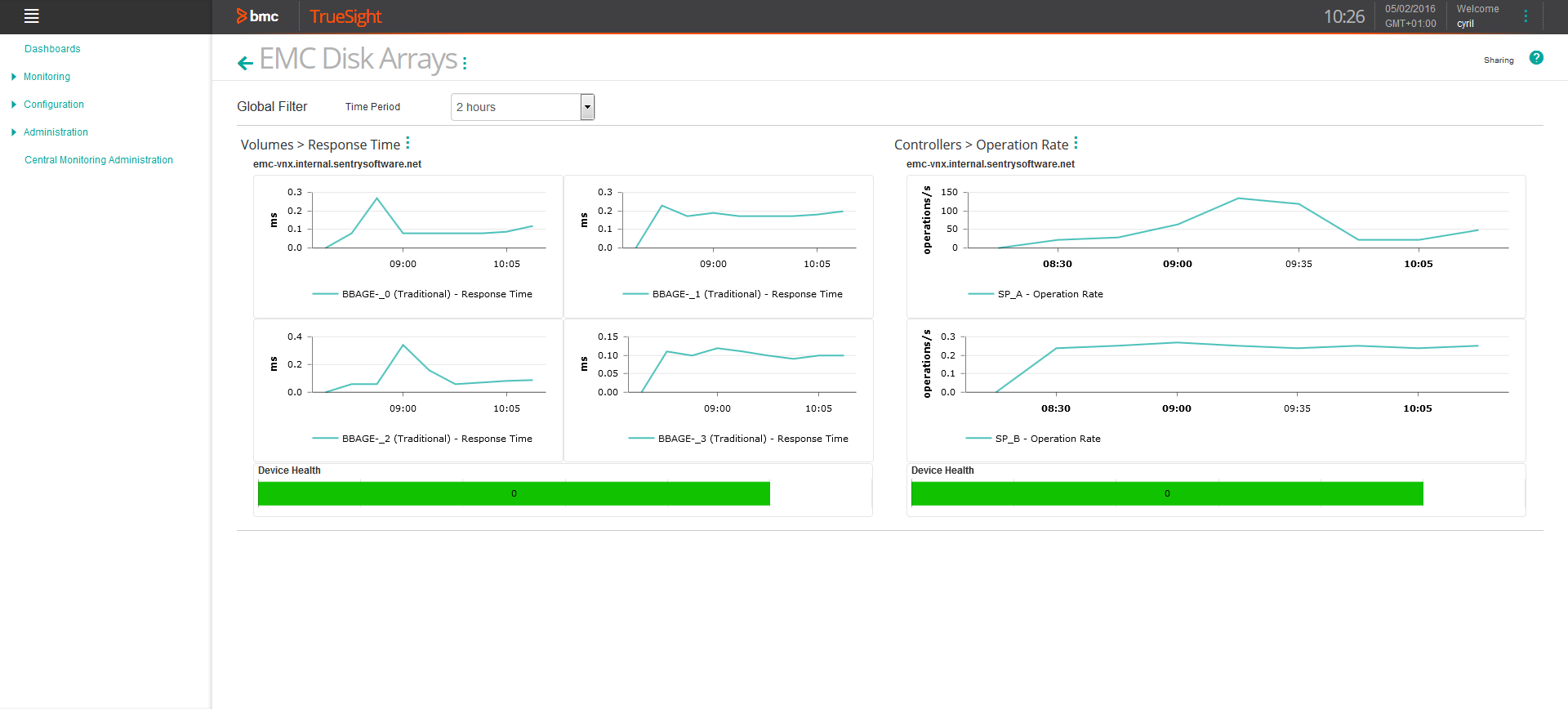The image size is (1568, 709).
Task: Go back using the arrow beside EMC Disk Arrays
Action: 245,63
